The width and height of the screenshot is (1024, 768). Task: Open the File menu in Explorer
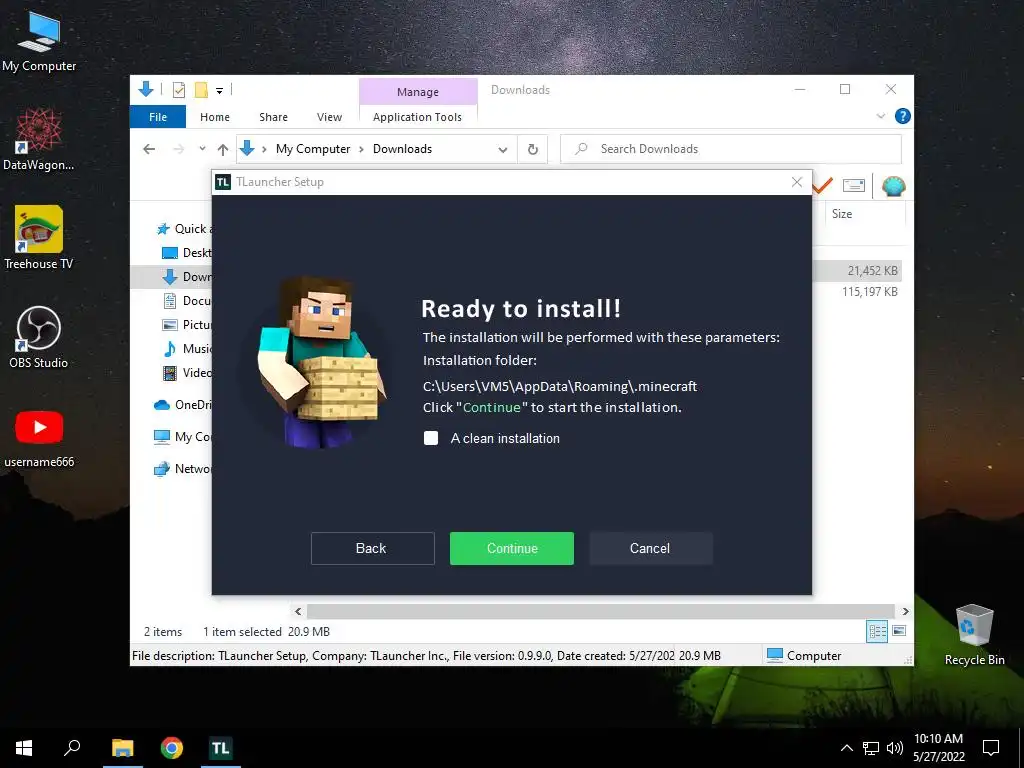coord(157,117)
